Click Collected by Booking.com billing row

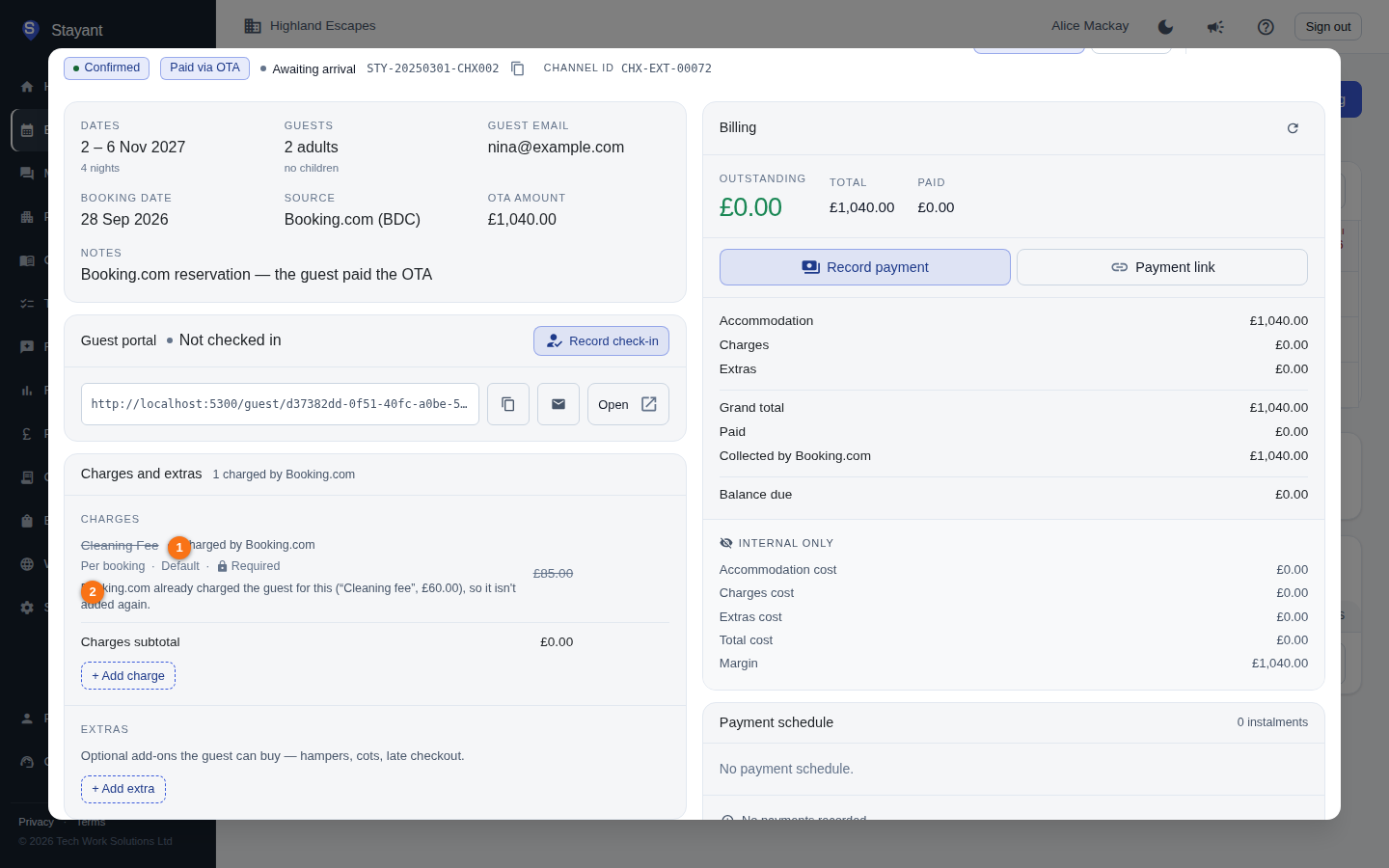tap(1014, 456)
